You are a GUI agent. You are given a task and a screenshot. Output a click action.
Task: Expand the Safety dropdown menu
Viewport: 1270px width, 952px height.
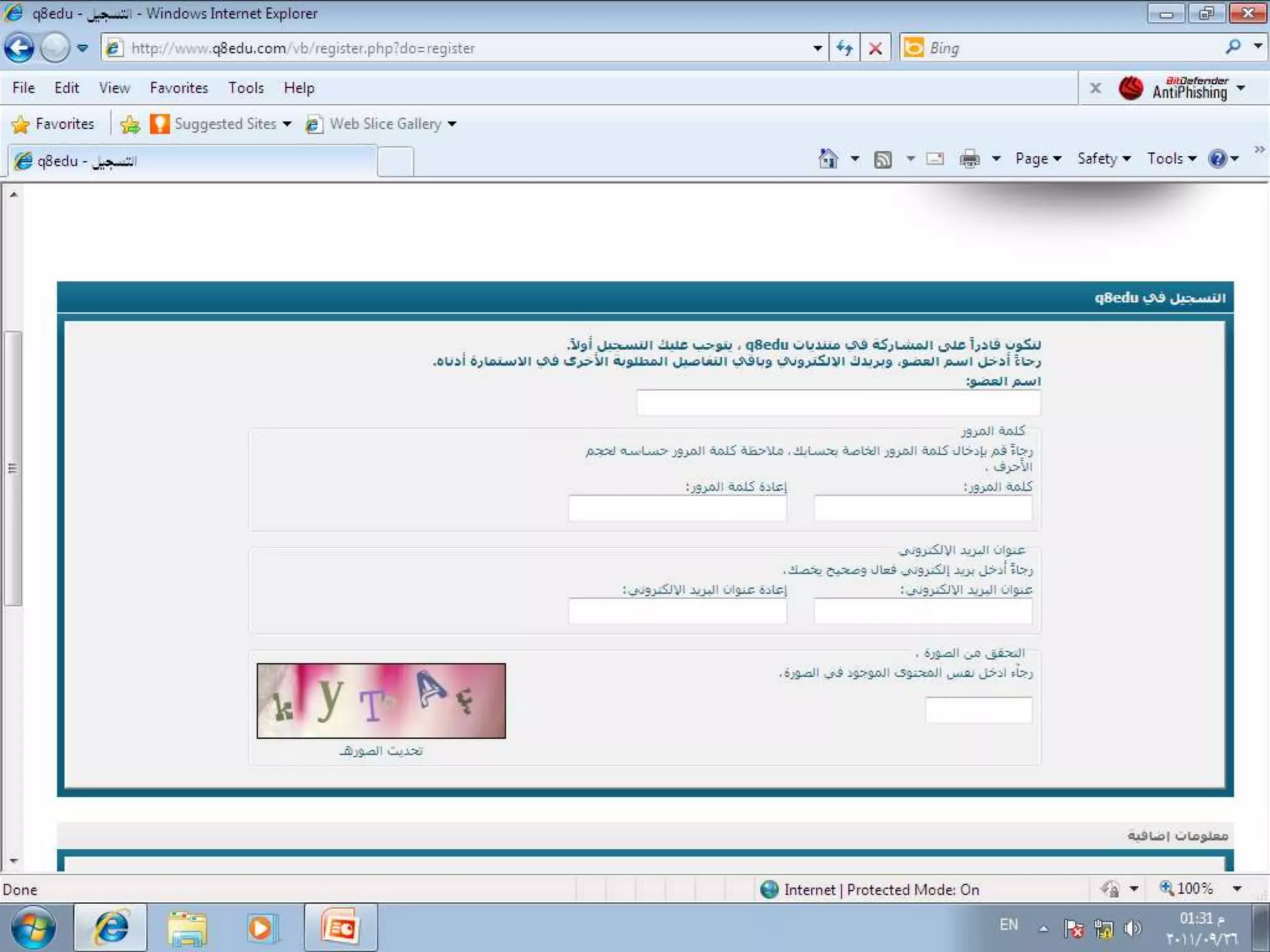point(1103,159)
